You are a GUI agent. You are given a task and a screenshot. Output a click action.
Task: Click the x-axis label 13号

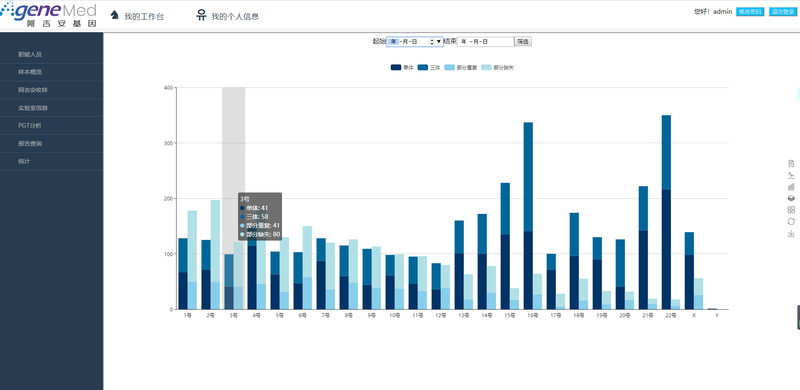[464, 316]
